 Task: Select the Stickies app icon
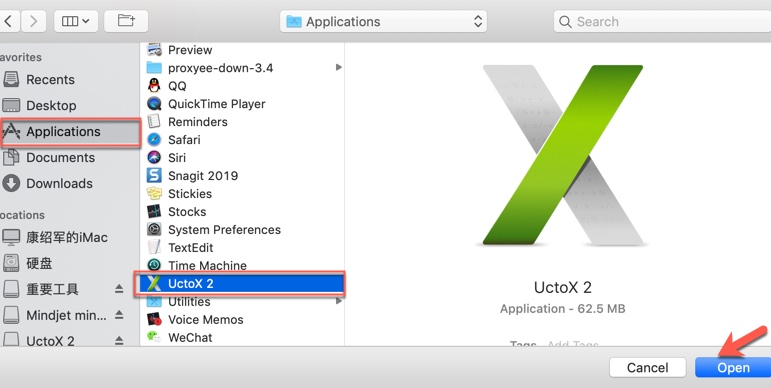154,193
